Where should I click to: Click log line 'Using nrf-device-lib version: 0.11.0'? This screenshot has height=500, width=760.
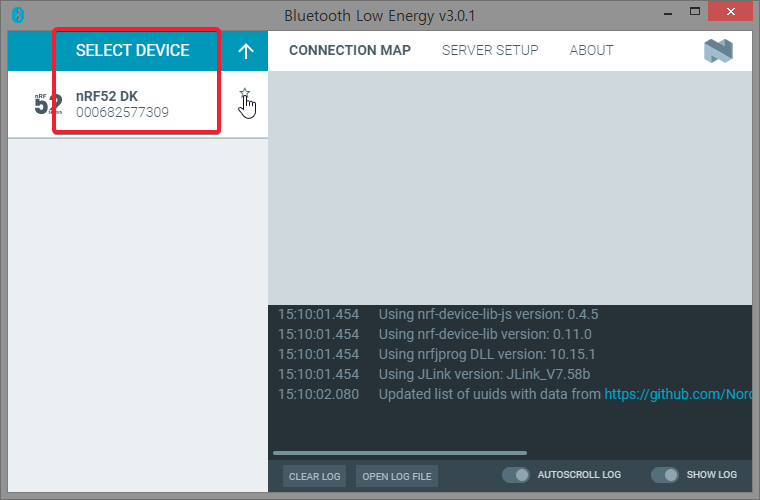pyautogui.click(x=485, y=334)
